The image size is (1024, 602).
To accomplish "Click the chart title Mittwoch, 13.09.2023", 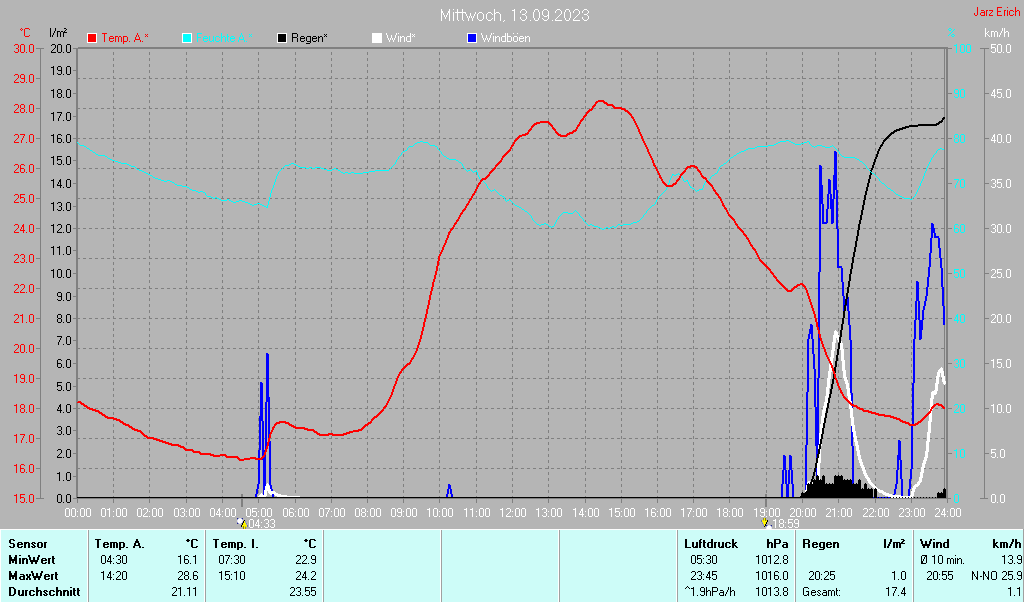I will point(514,15).
